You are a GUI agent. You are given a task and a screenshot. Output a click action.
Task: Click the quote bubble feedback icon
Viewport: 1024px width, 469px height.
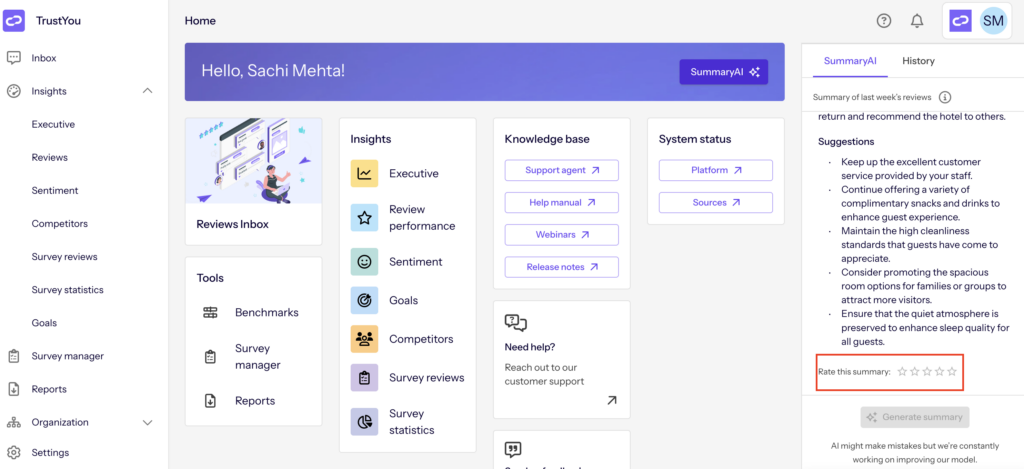tap(513, 449)
